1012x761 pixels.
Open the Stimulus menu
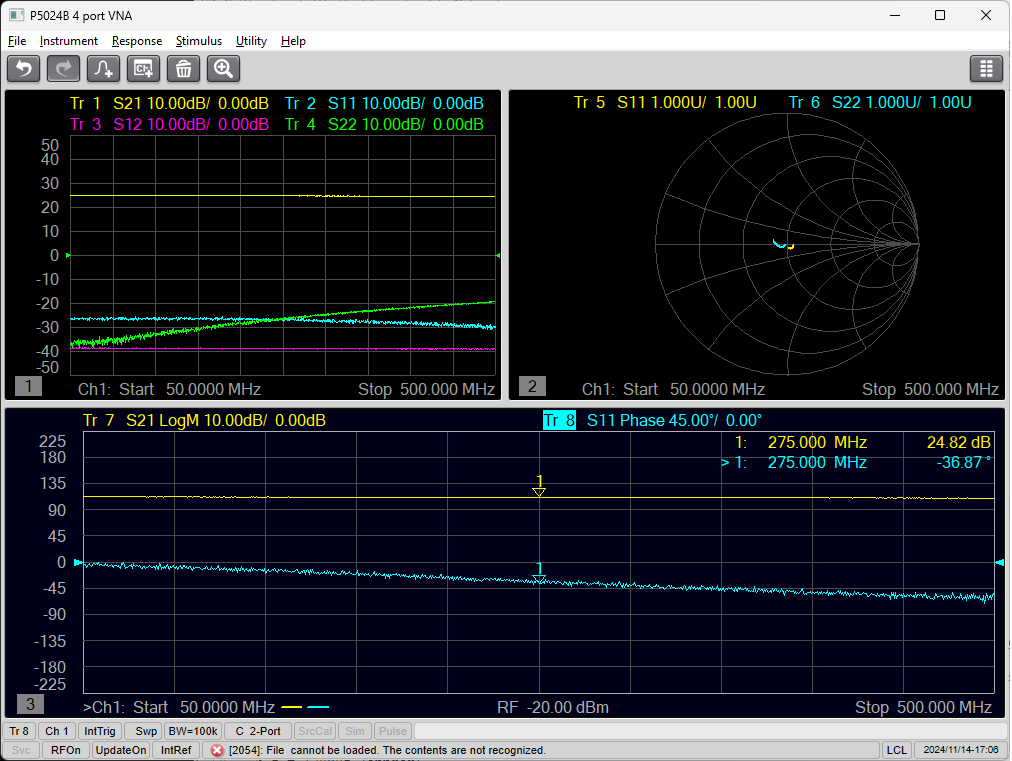click(199, 41)
